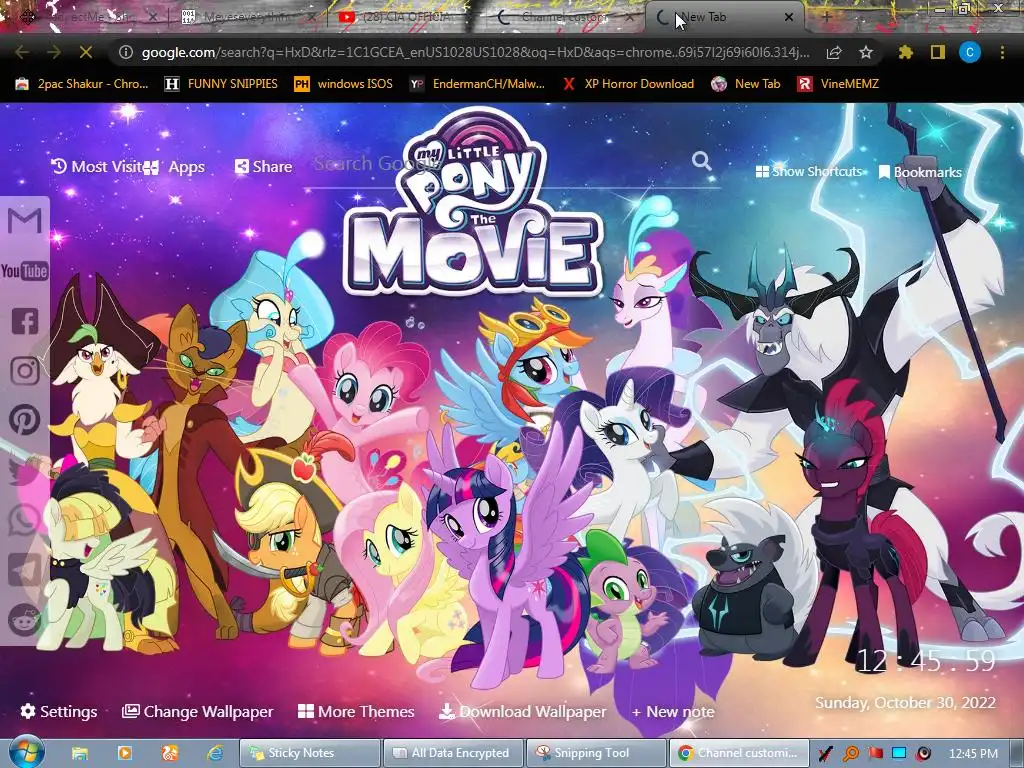Click Show Shortcuts

(x=808, y=172)
